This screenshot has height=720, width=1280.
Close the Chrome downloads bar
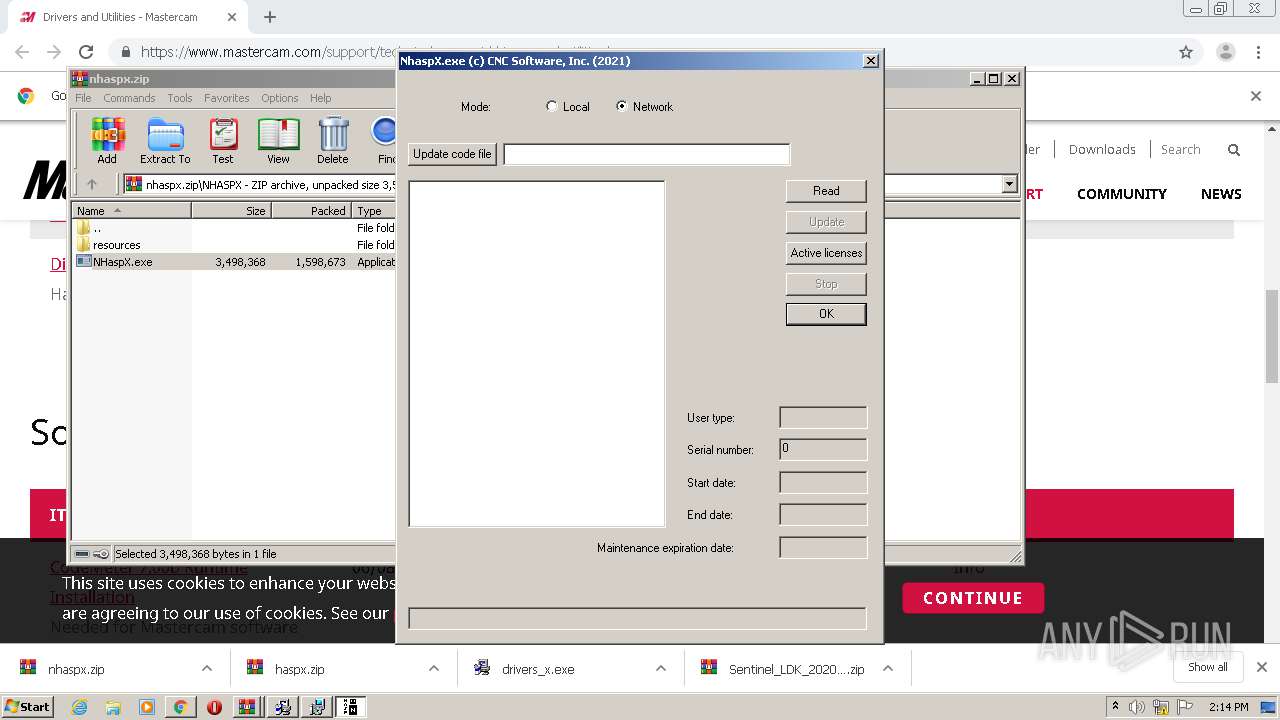pos(1261,667)
